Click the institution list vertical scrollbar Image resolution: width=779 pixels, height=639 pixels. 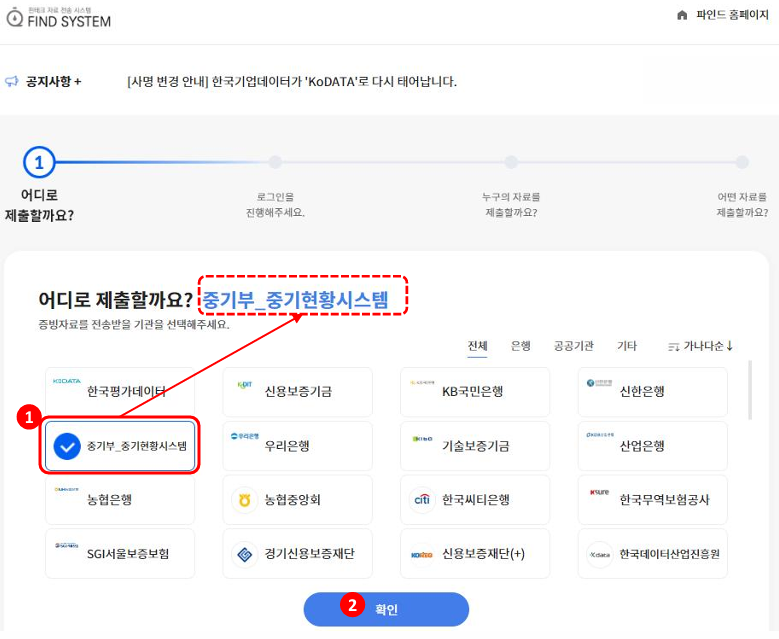[x=750, y=391]
